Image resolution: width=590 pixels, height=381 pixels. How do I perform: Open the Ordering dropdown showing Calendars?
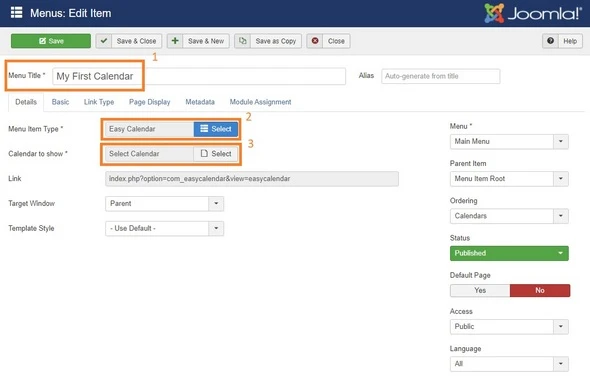click(509, 216)
